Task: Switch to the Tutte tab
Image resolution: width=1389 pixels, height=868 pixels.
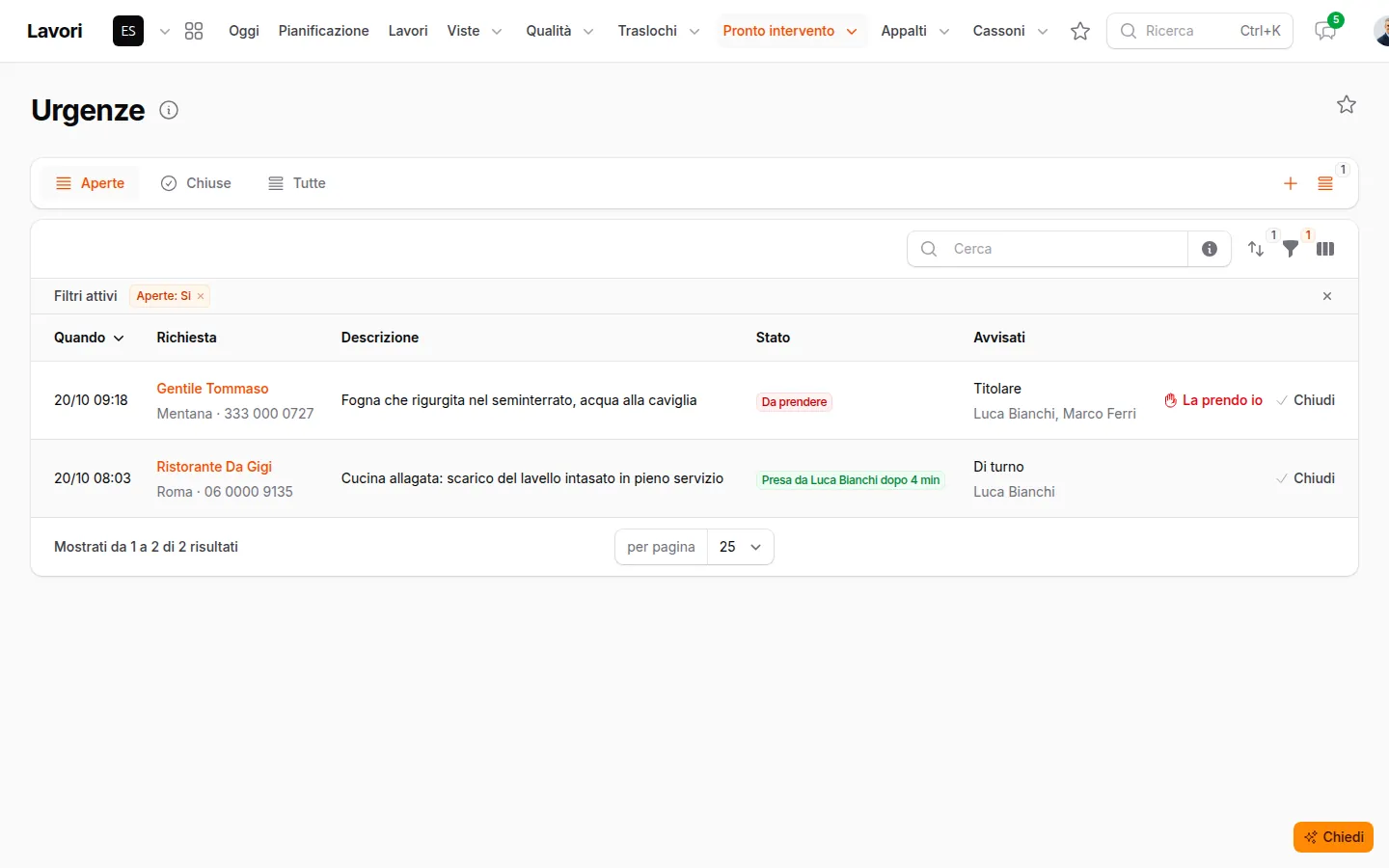Action: (x=297, y=183)
